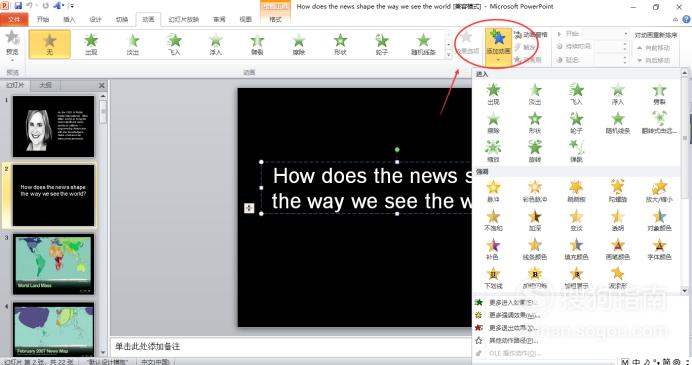
Task: Apply the 字体颜色 (Font Color) emphasis effect
Action: coord(659,249)
